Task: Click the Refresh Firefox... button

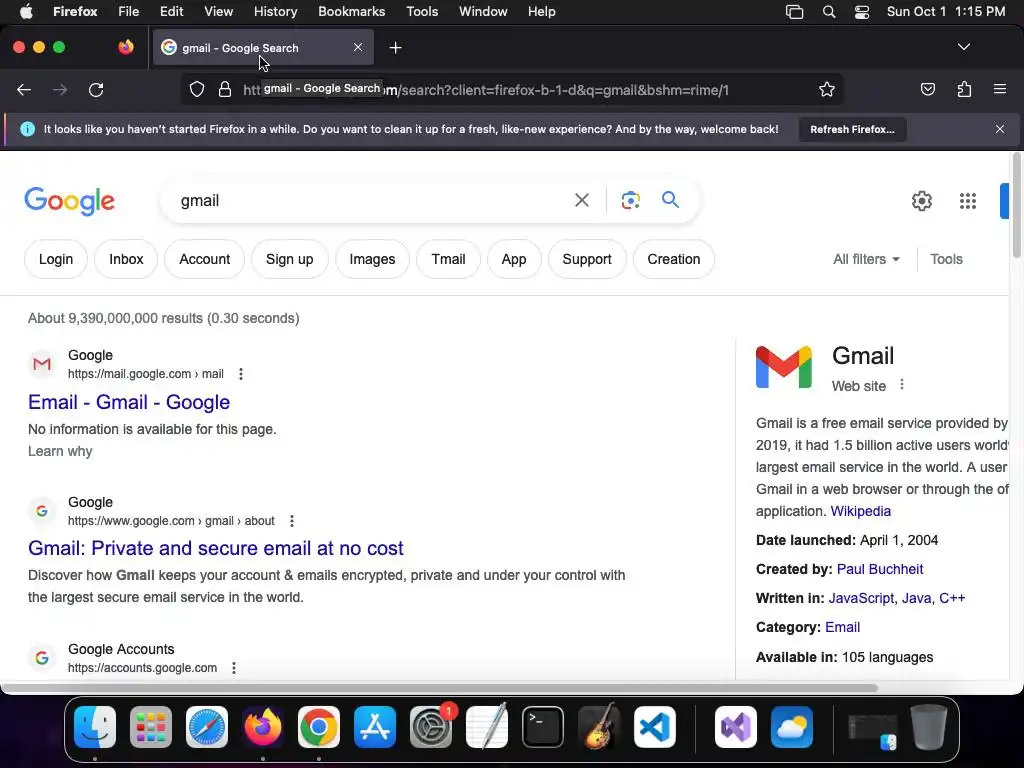Action: [852, 129]
